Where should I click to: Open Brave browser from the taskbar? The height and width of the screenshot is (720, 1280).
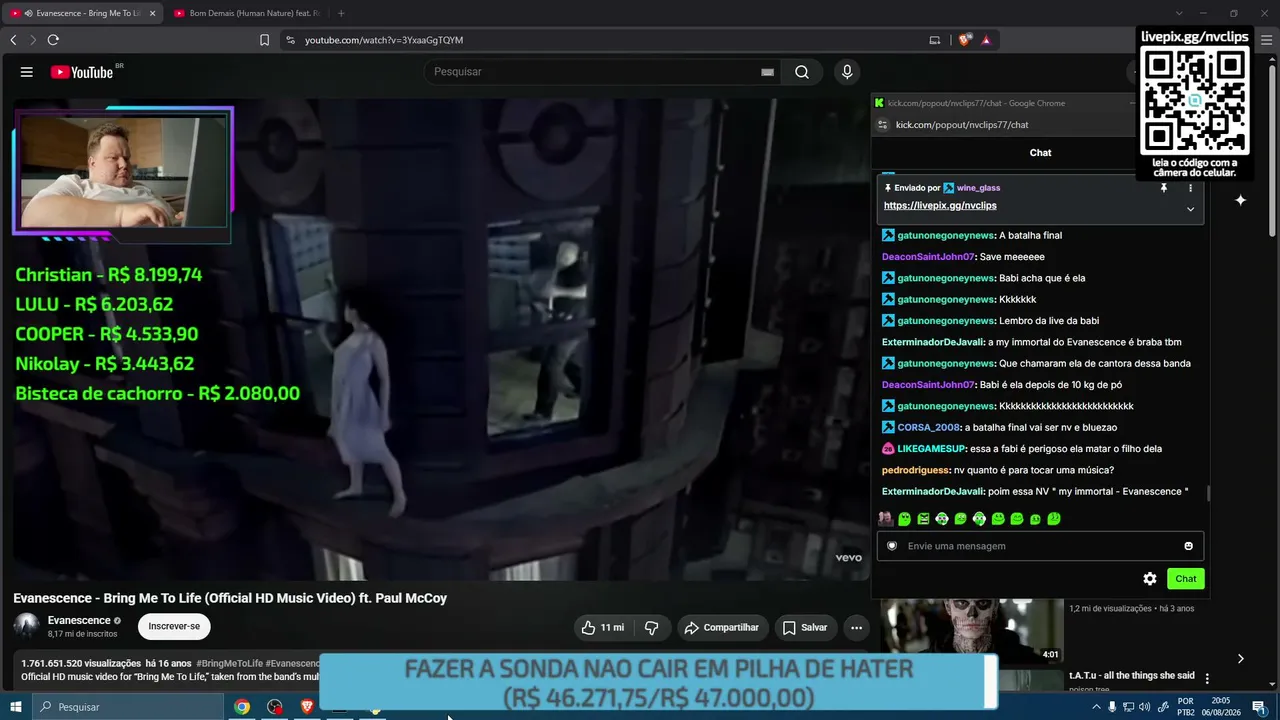click(307, 707)
